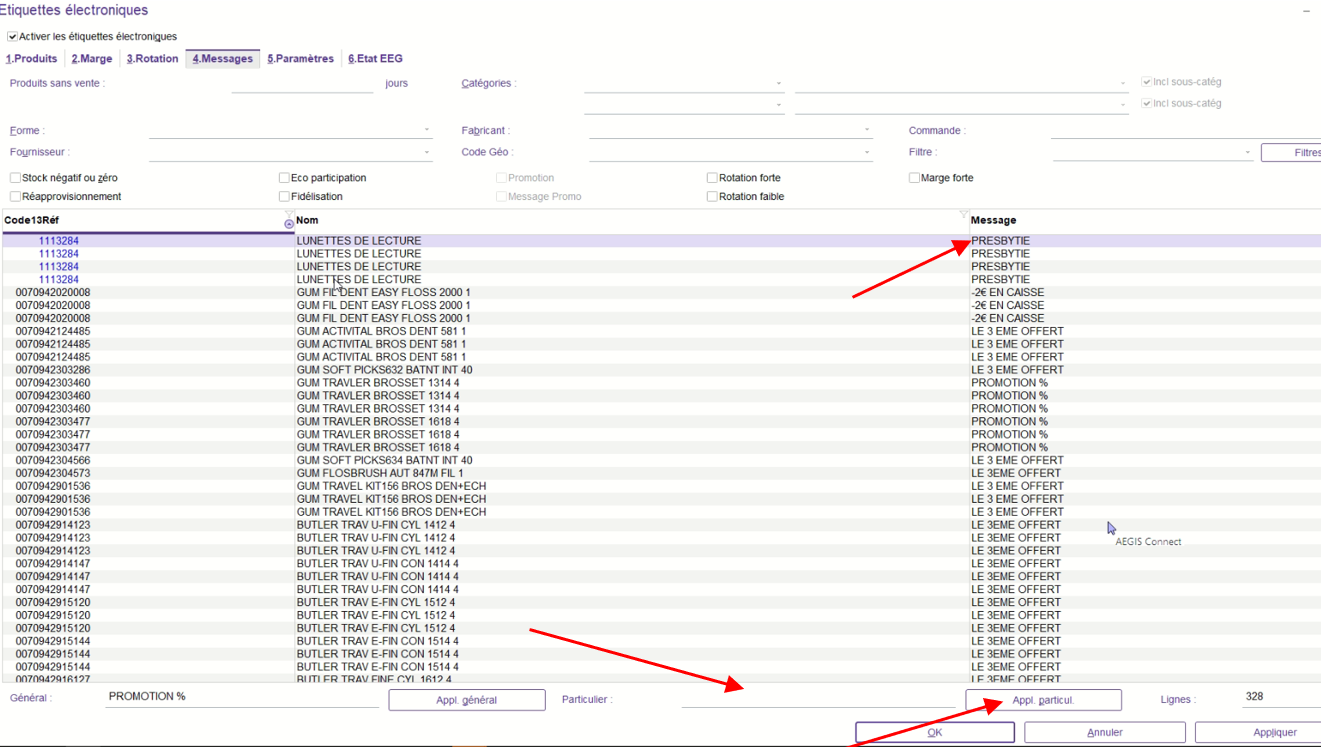Screen dimensions: 1321x747
Task: Open the 5.Paramètres tab
Action: point(300,59)
